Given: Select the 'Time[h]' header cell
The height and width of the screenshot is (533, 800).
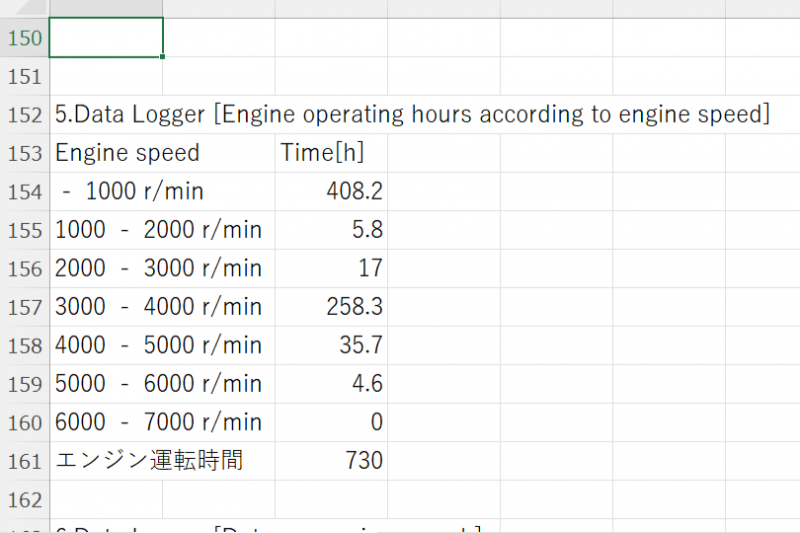Looking at the screenshot, I should 320,153.
